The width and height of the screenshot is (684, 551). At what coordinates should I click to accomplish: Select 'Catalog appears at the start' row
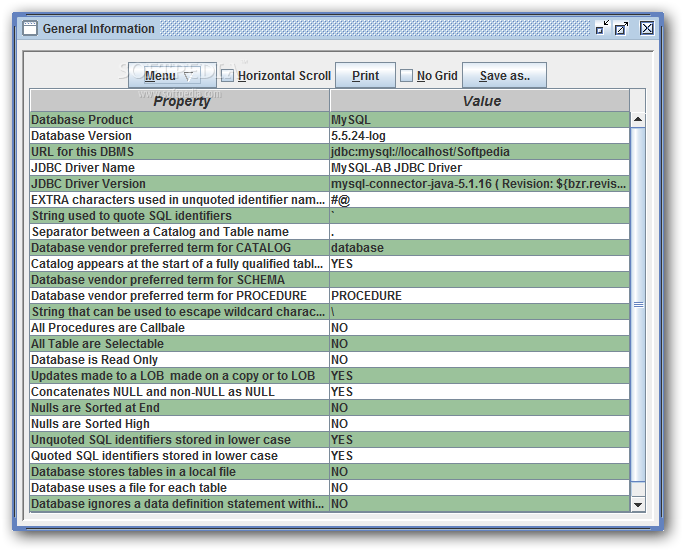point(330,264)
